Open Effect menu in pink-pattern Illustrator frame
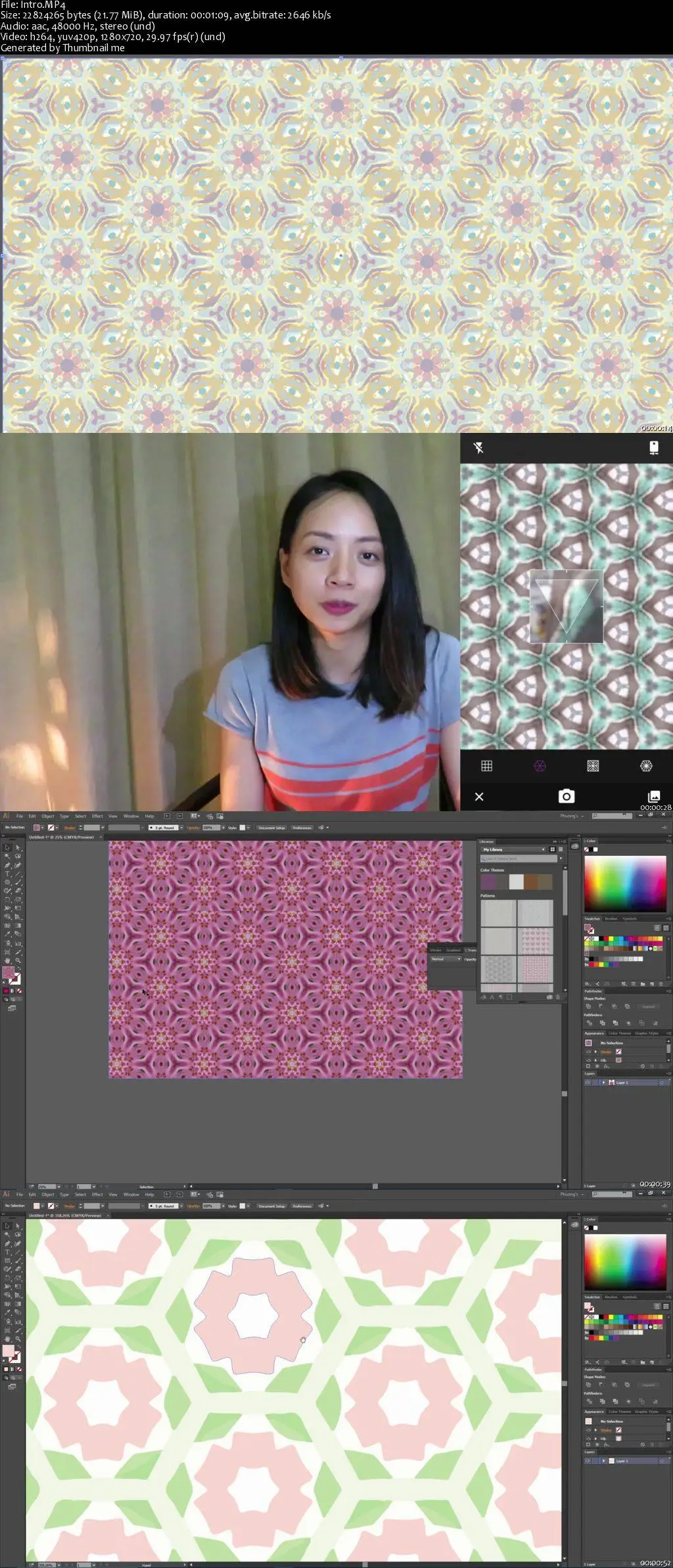The image size is (673, 1568). (x=97, y=816)
